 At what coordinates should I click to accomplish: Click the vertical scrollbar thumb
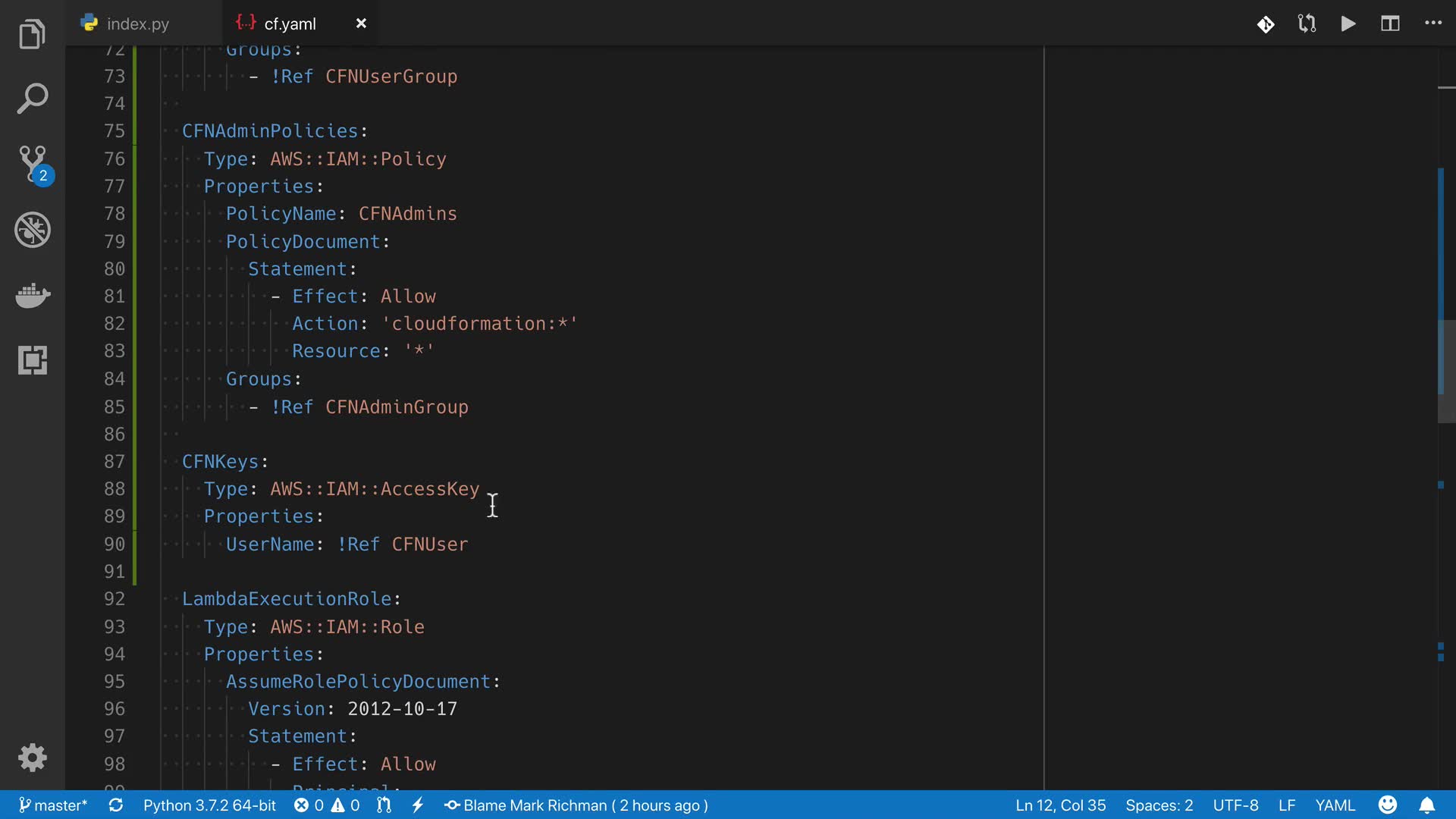[1445, 372]
